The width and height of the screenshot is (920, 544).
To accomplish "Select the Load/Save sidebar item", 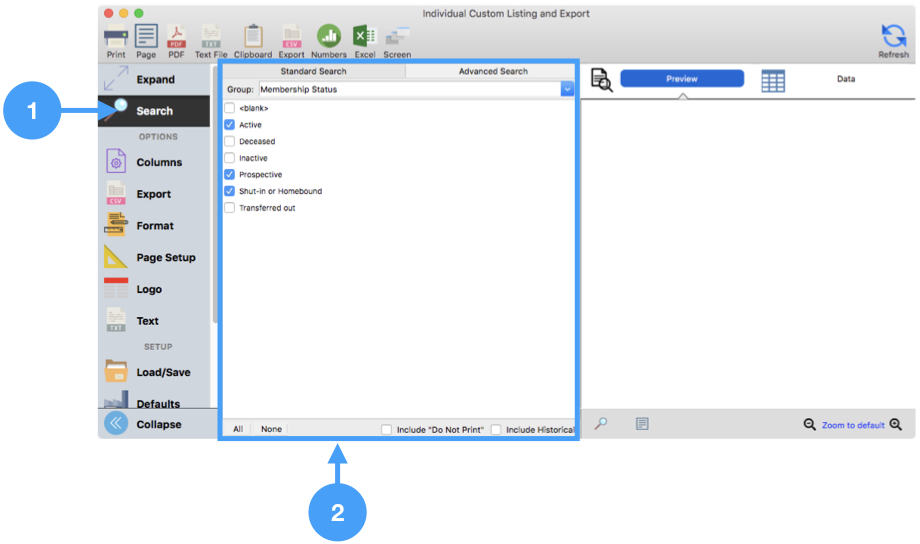I will tap(162, 372).
